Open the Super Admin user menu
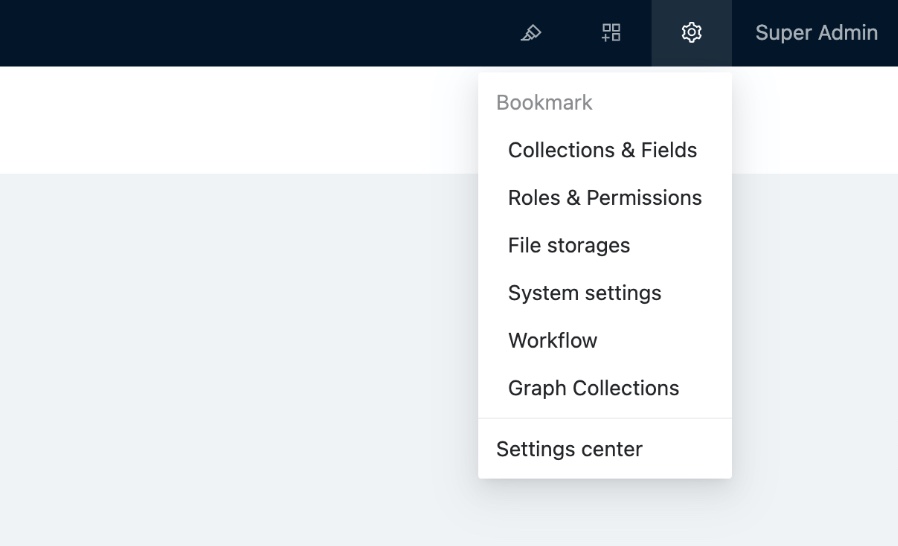Image resolution: width=898 pixels, height=546 pixels. [x=816, y=33]
